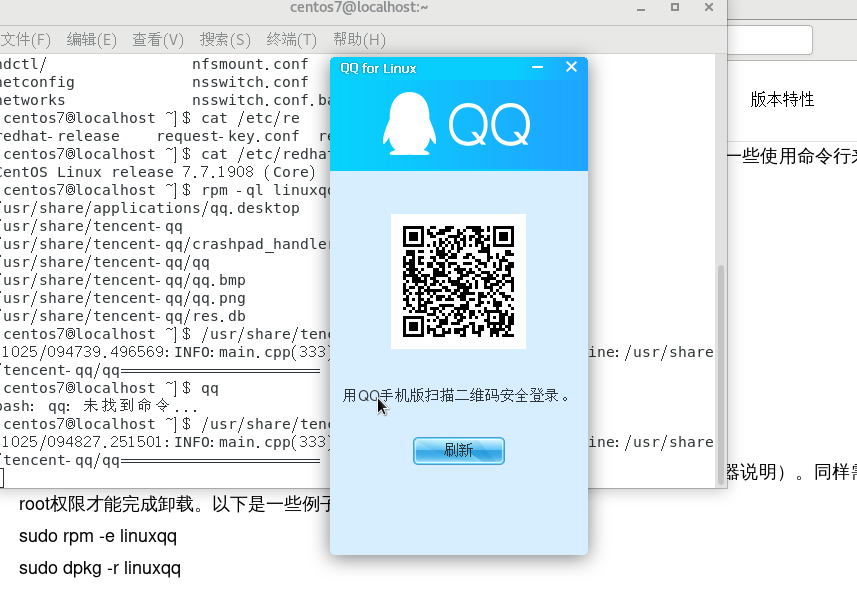The width and height of the screenshot is (857, 593).
Task: Click the terminal vertical scrollbar thumb
Action: pyautogui.click(x=721, y=374)
